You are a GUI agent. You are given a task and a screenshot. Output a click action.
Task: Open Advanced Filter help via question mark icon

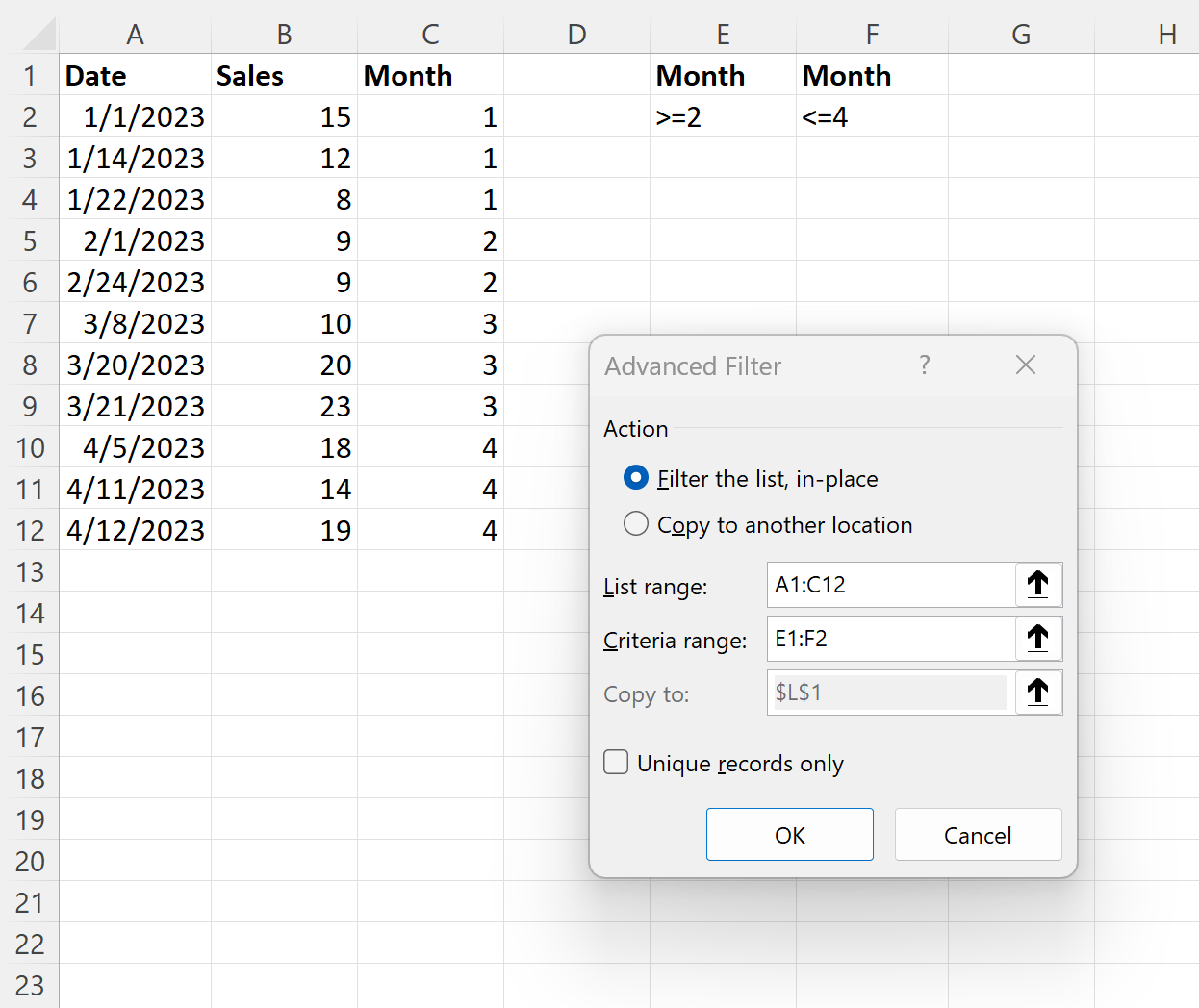924,365
